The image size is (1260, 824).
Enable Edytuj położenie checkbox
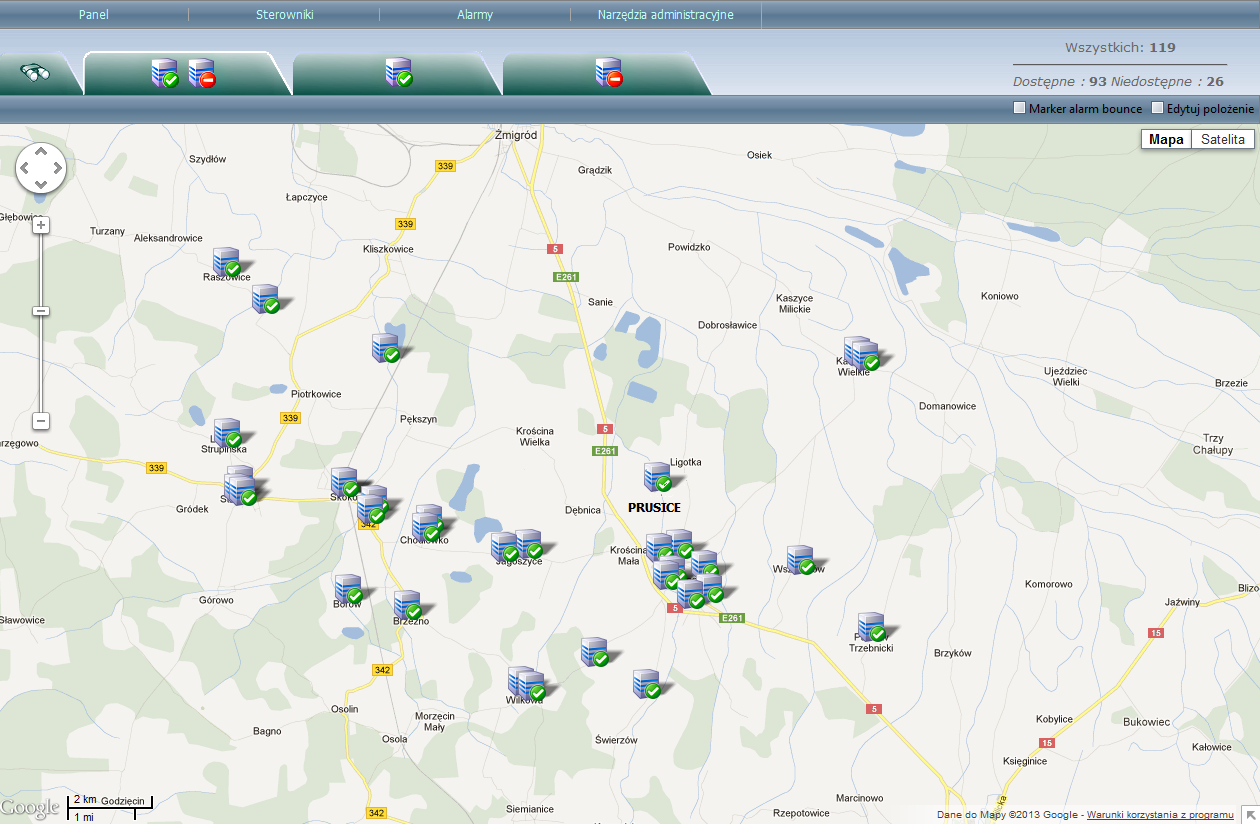[1158, 108]
